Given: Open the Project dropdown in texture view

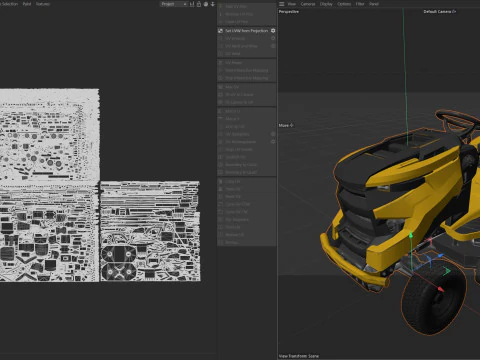Looking at the screenshot, I should click(x=174, y=4).
